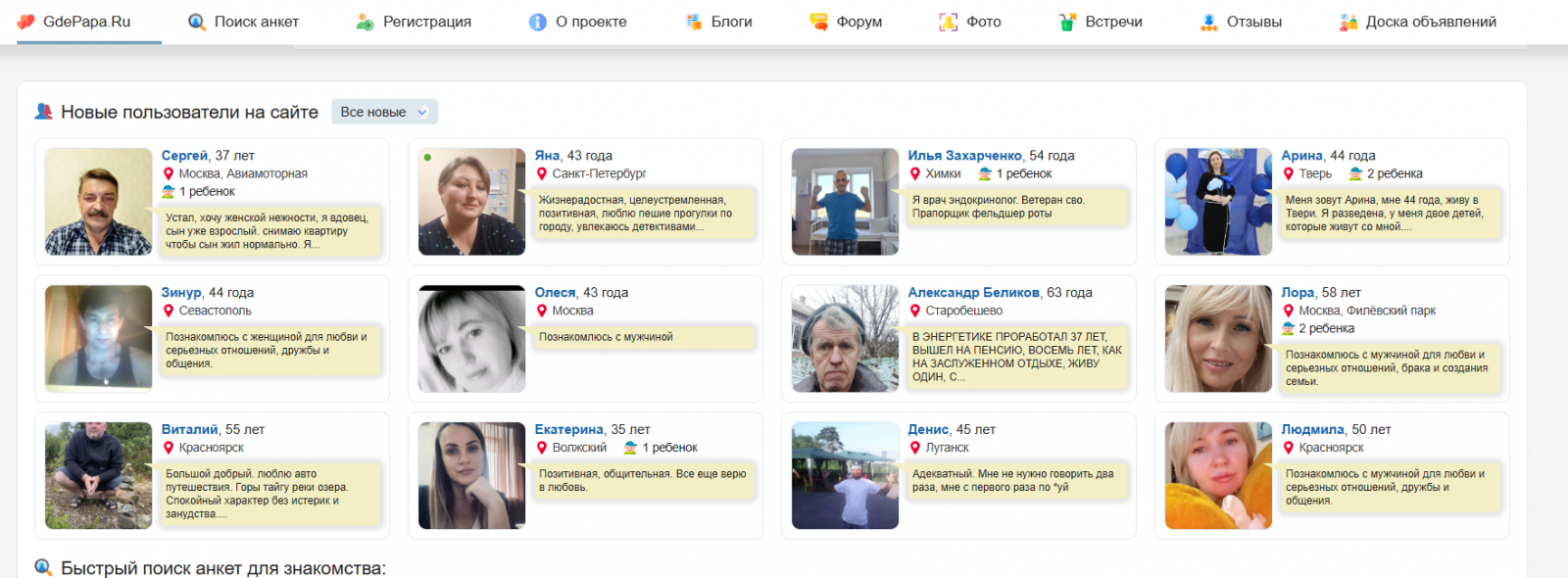Open the Все новые dropdown filter
This screenshot has width=1568, height=578.
[384, 112]
